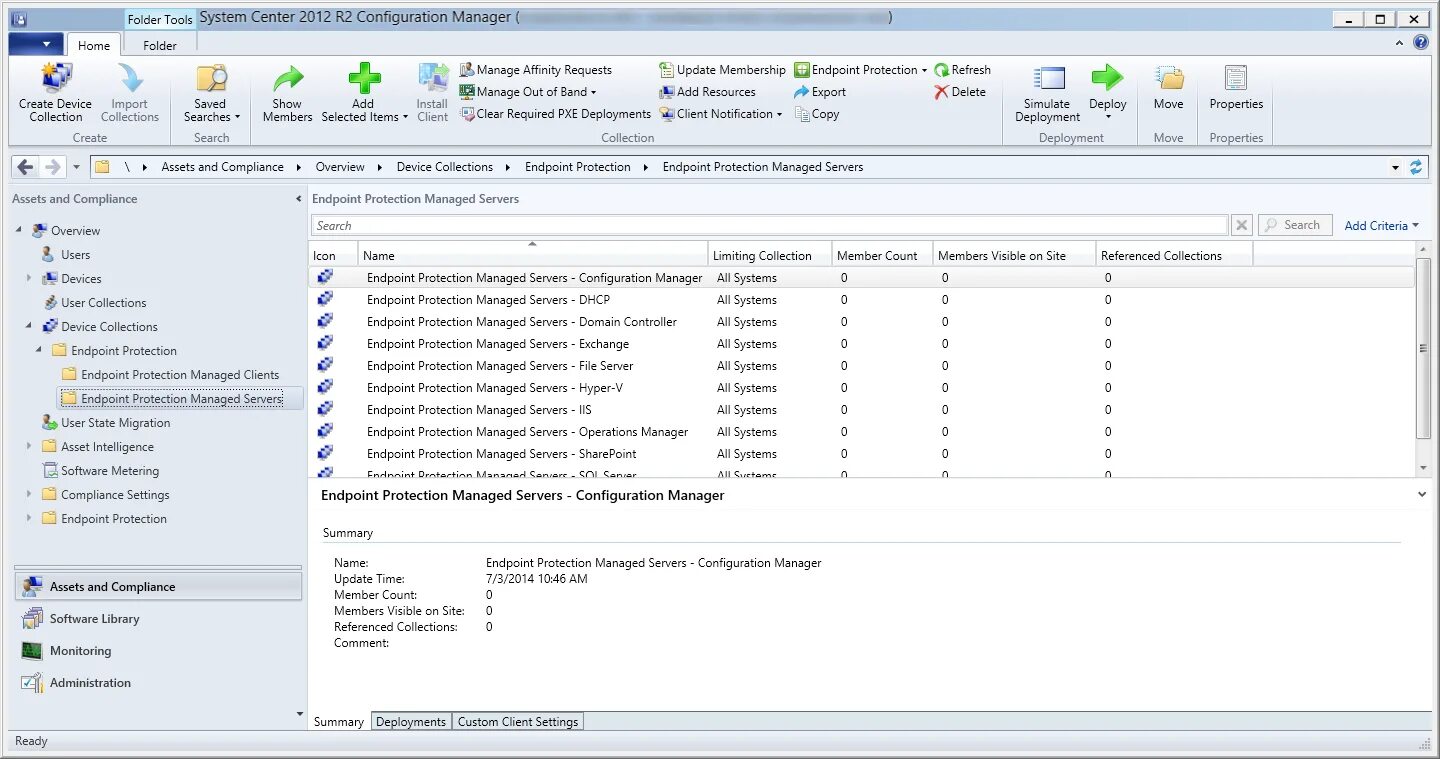Click Add Resources in the ribbon
The width and height of the screenshot is (1440, 759).
tap(707, 92)
